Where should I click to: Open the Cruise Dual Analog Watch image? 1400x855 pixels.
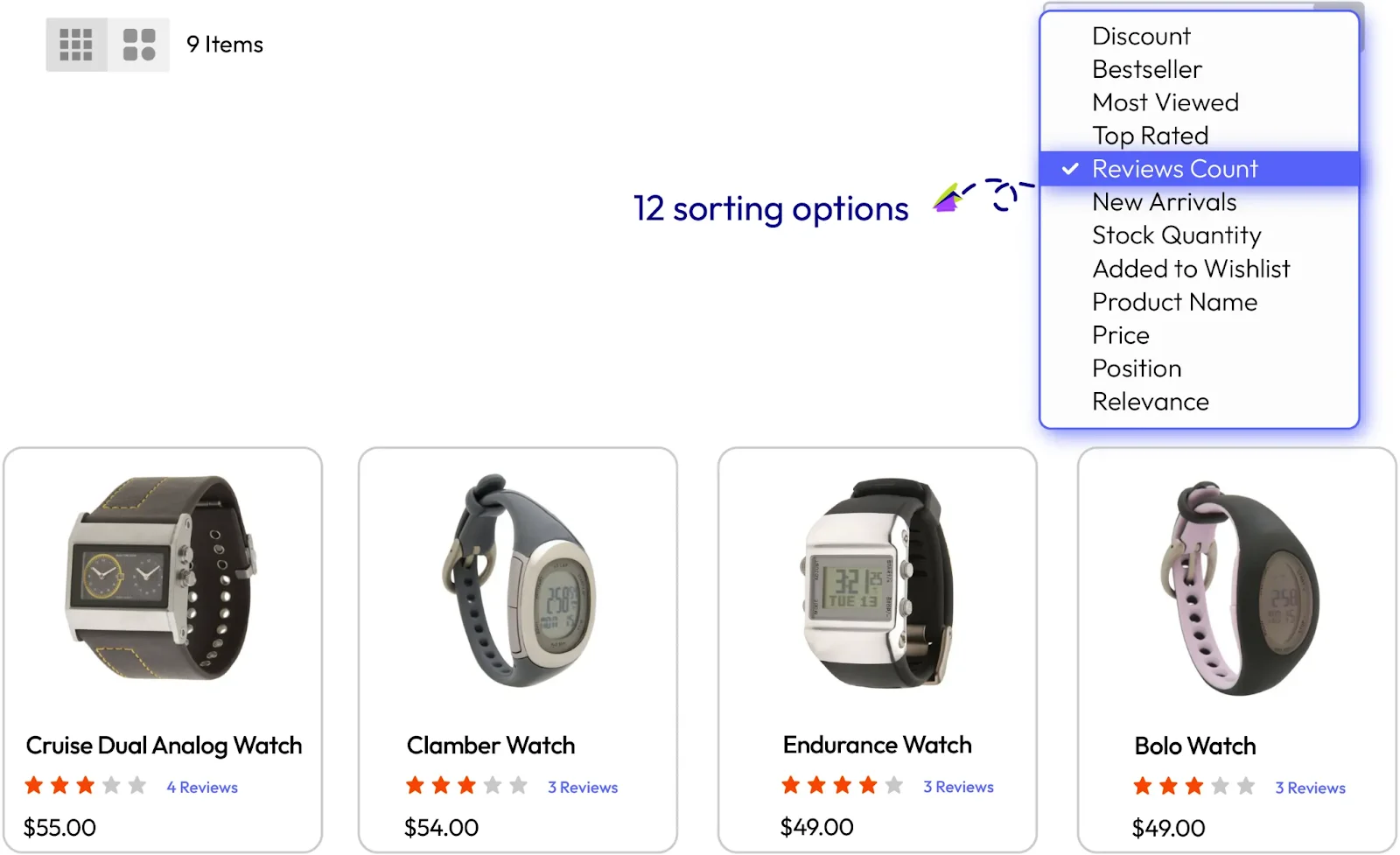click(162, 578)
